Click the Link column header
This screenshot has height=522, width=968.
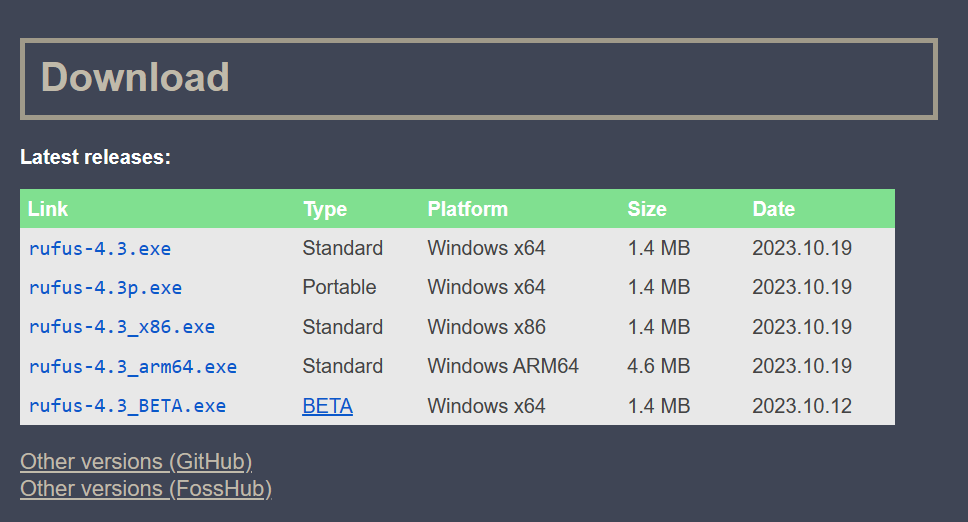[48, 209]
